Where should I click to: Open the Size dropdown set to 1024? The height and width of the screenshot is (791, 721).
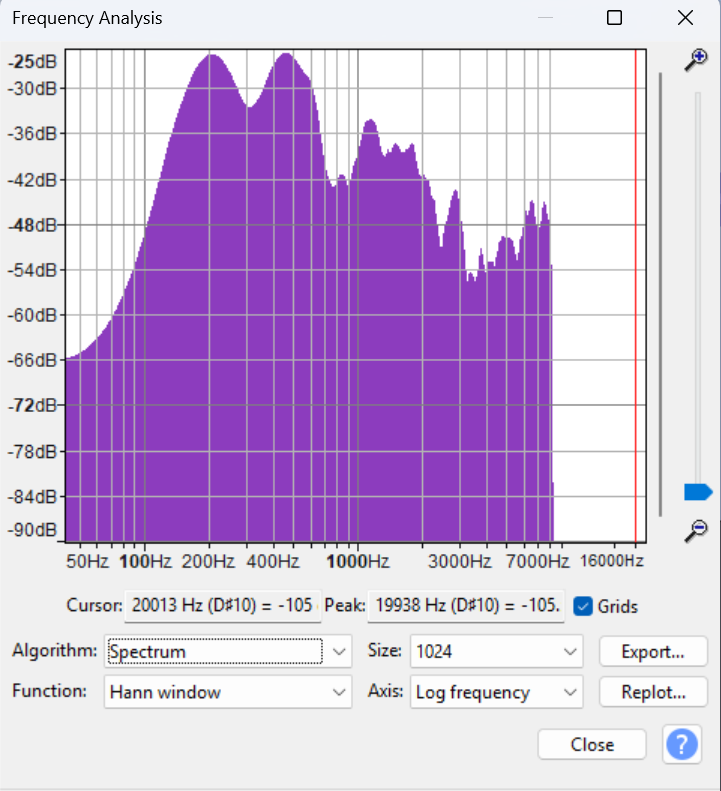tap(495, 652)
